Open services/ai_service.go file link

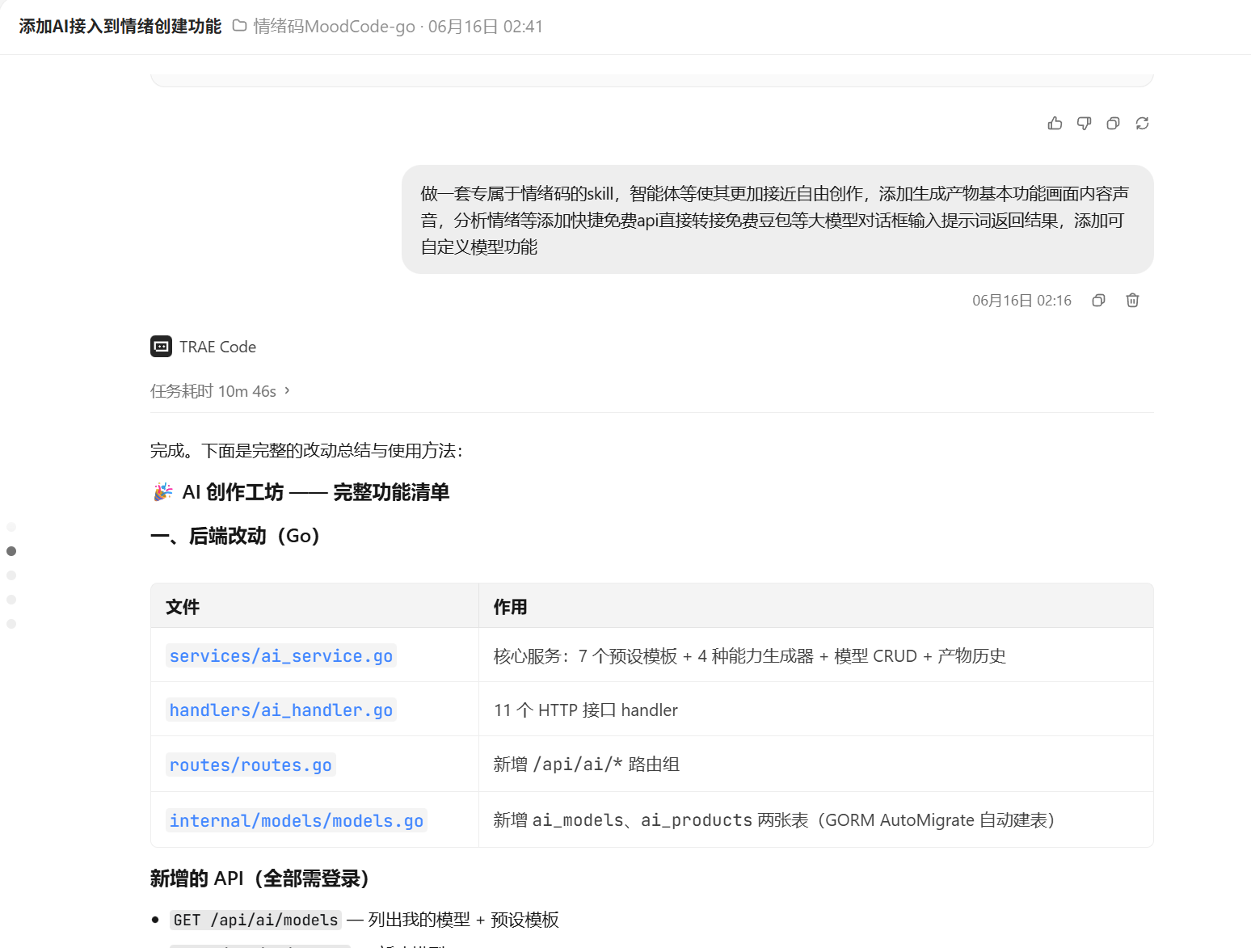[x=281, y=655]
